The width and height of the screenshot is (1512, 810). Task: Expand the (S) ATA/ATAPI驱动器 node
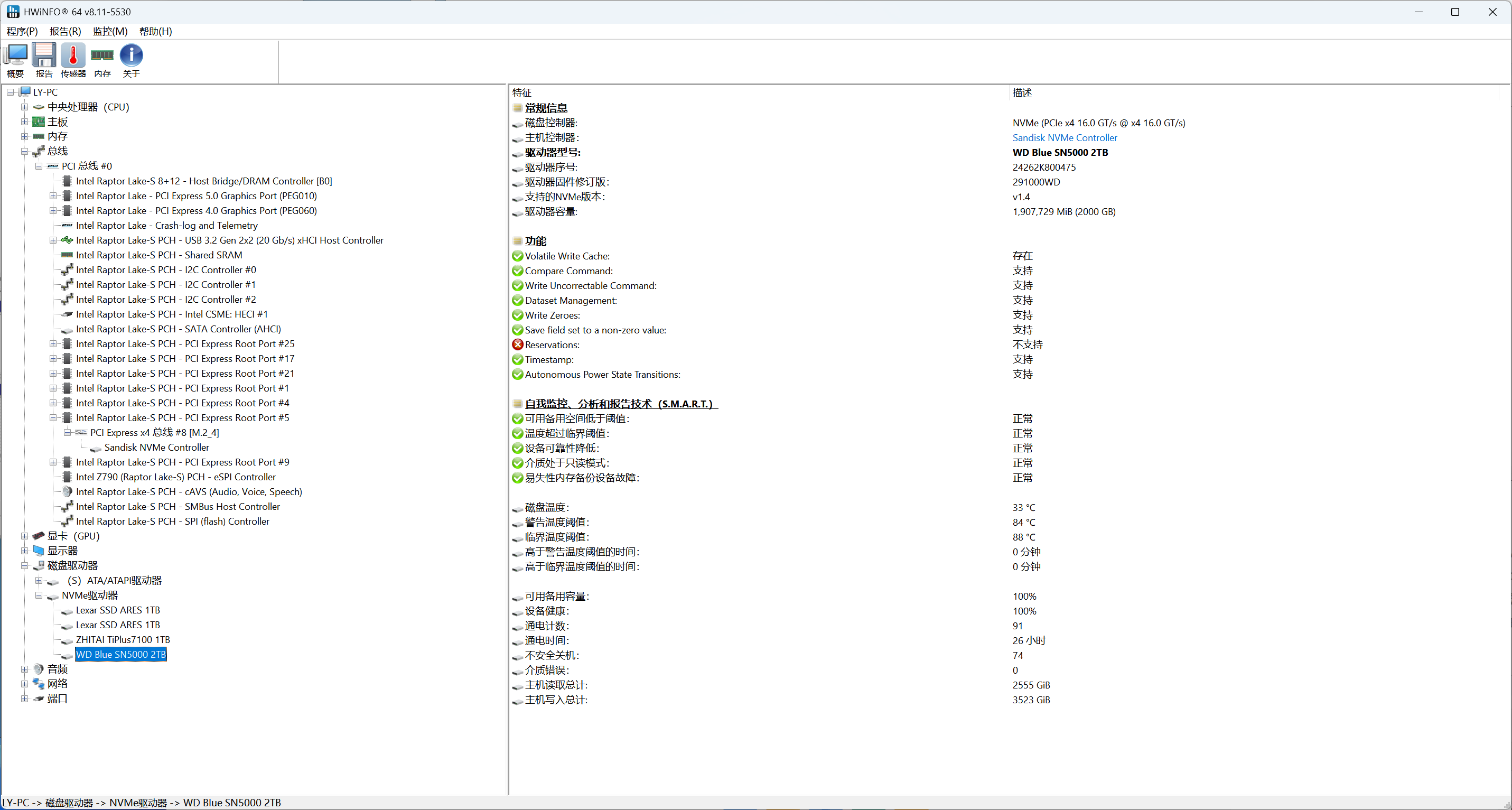pos(39,581)
